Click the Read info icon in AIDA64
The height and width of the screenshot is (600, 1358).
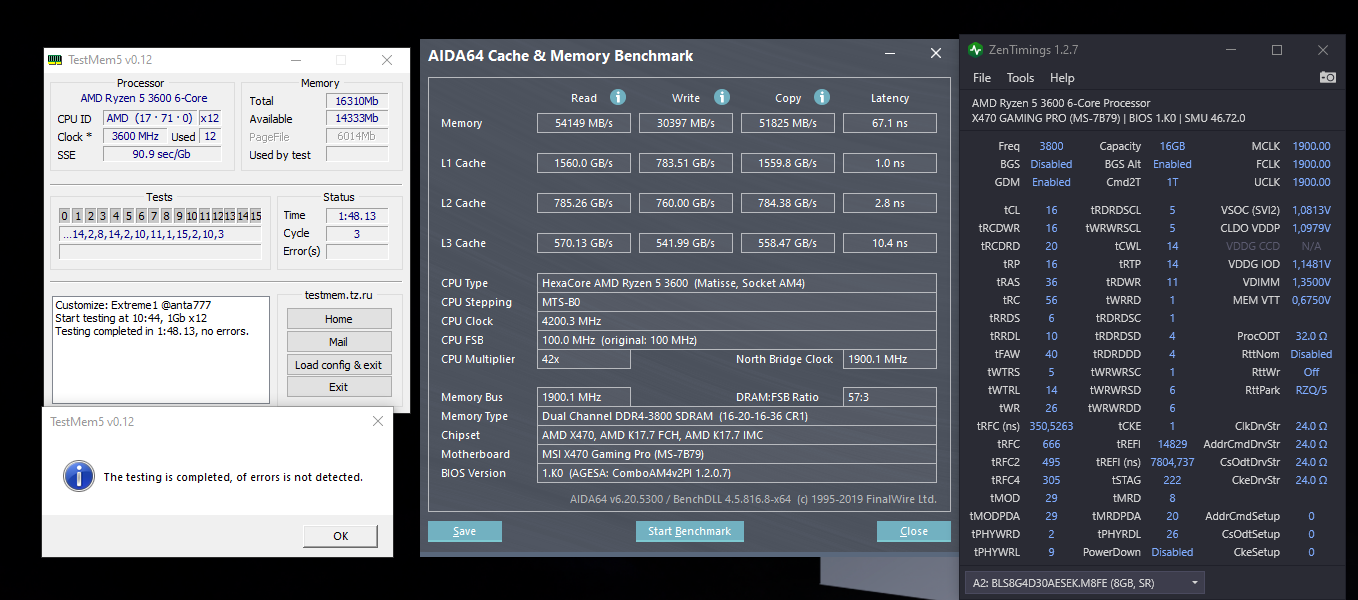click(x=618, y=97)
